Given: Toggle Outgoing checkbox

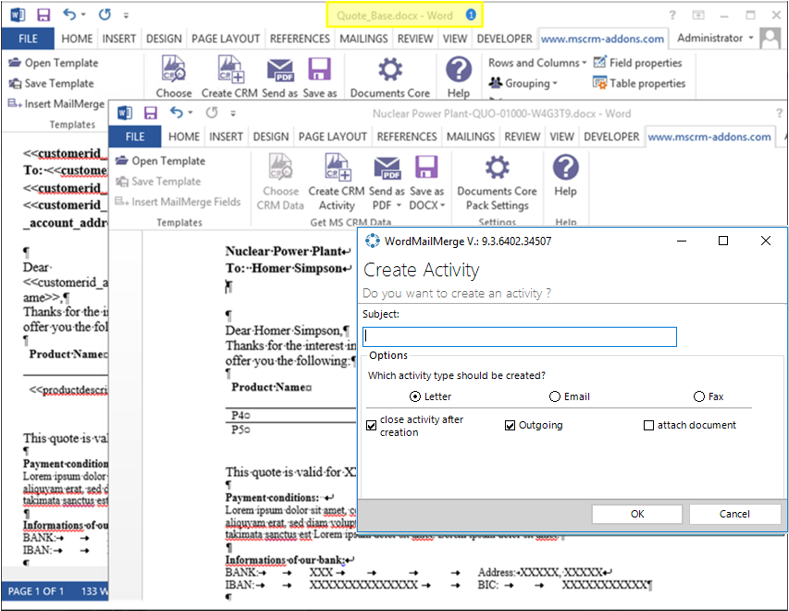Looking at the screenshot, I should pyautogui.click(x=510, y=426).
